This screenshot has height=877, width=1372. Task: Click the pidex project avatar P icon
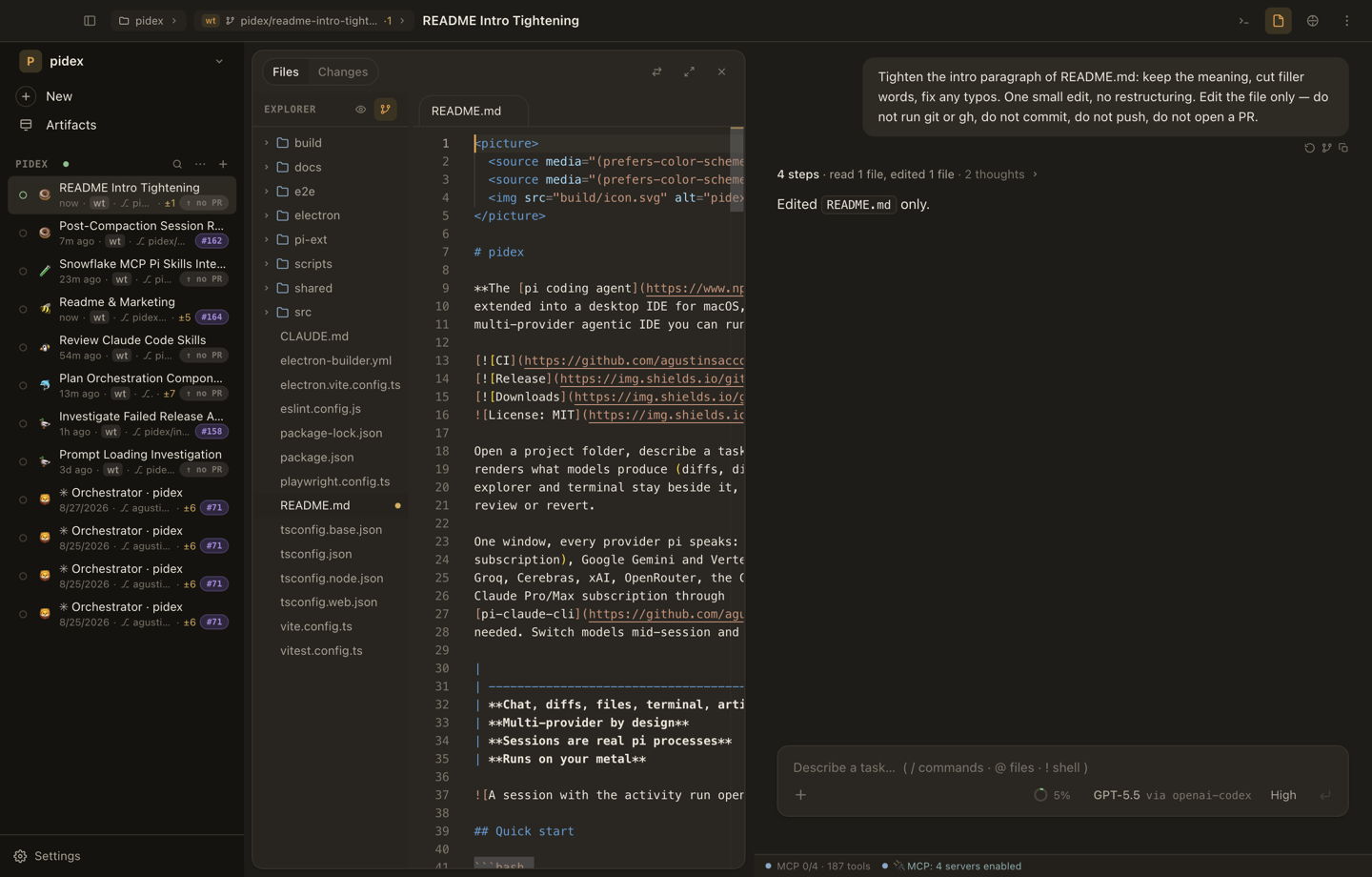coord(30,61)
